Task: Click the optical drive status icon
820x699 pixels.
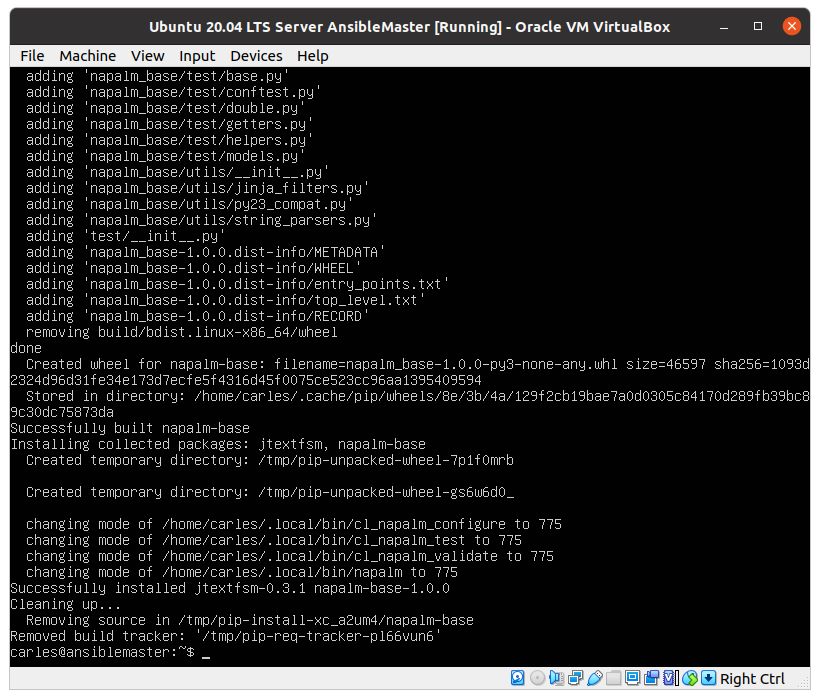Action: point(538,678)
